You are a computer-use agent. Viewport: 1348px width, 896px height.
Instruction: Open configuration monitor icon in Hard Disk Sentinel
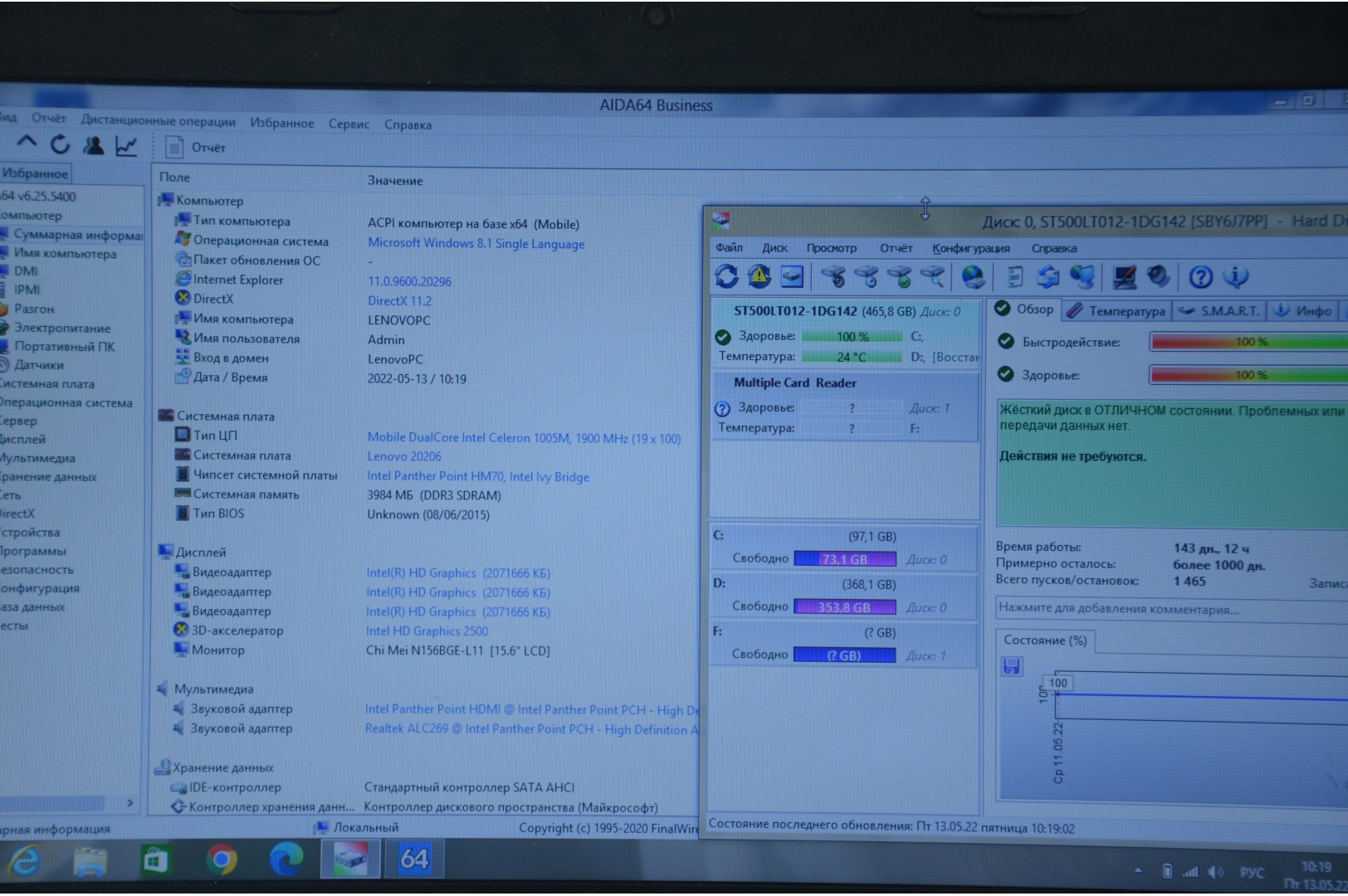point(1125,276)
